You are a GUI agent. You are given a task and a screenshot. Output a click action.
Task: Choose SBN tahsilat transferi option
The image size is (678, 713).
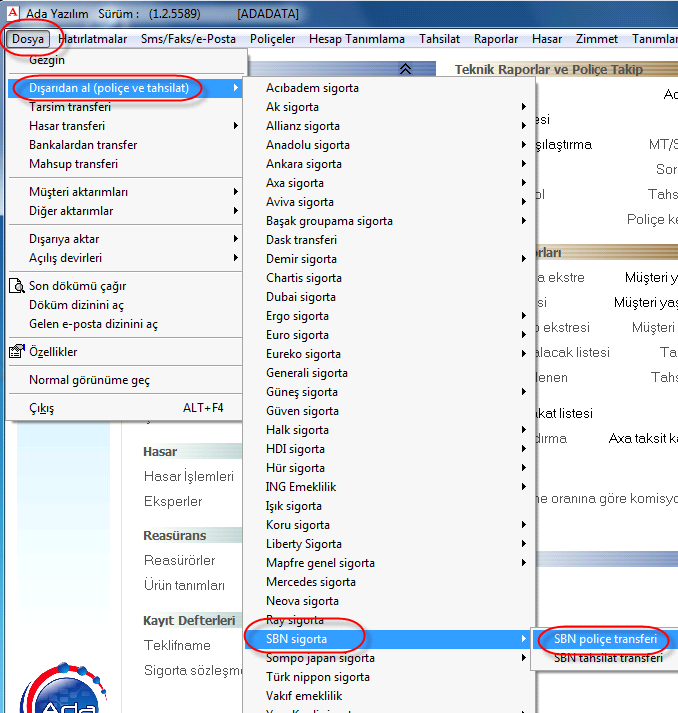click(607, 658)
